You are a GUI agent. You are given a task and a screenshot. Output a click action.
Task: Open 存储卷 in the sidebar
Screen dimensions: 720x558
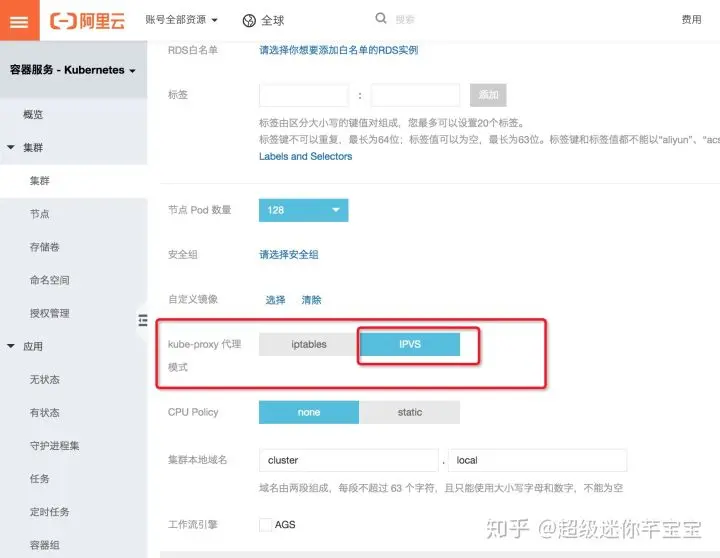tap(45, 247)
